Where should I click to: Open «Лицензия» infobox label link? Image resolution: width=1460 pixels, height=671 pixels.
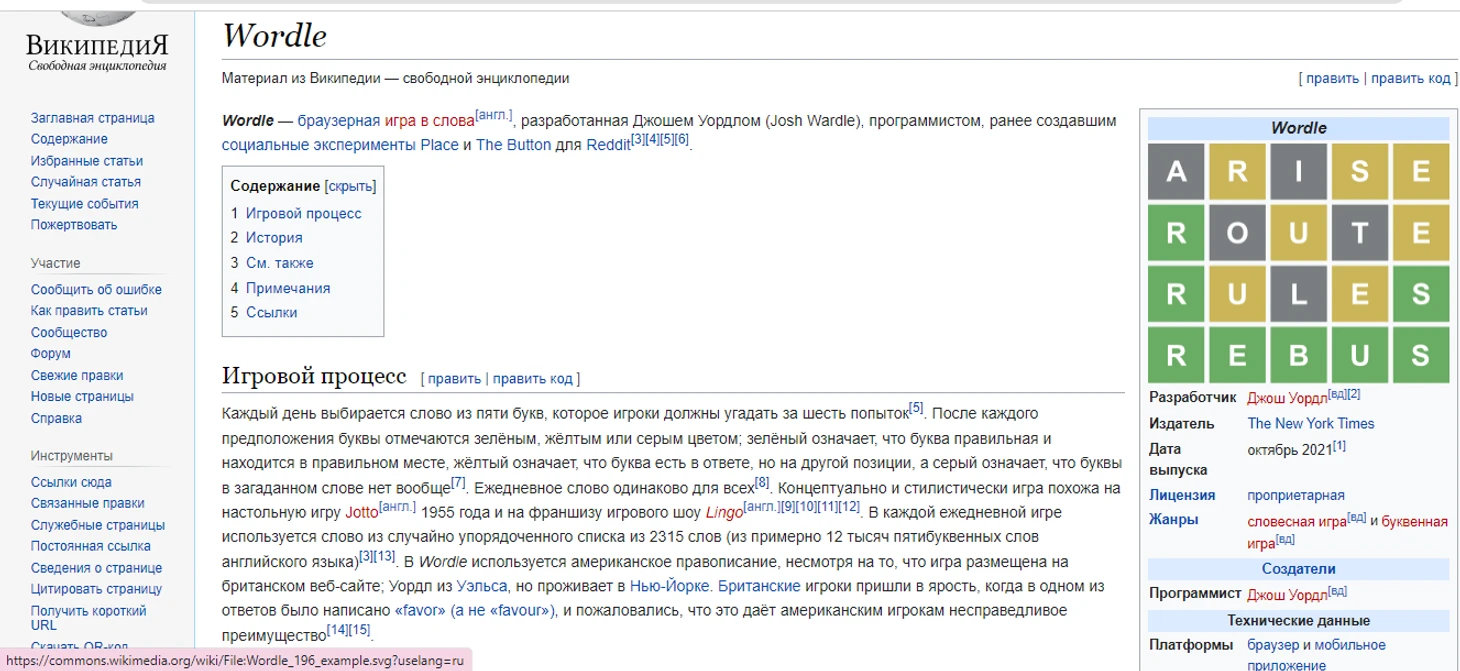click(1182, 495)
